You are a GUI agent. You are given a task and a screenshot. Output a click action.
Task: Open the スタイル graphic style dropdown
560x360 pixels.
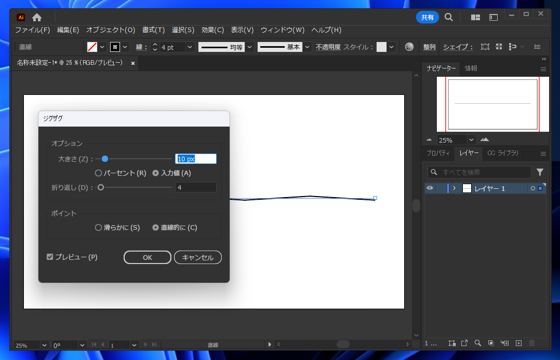[x=392, y=47]
